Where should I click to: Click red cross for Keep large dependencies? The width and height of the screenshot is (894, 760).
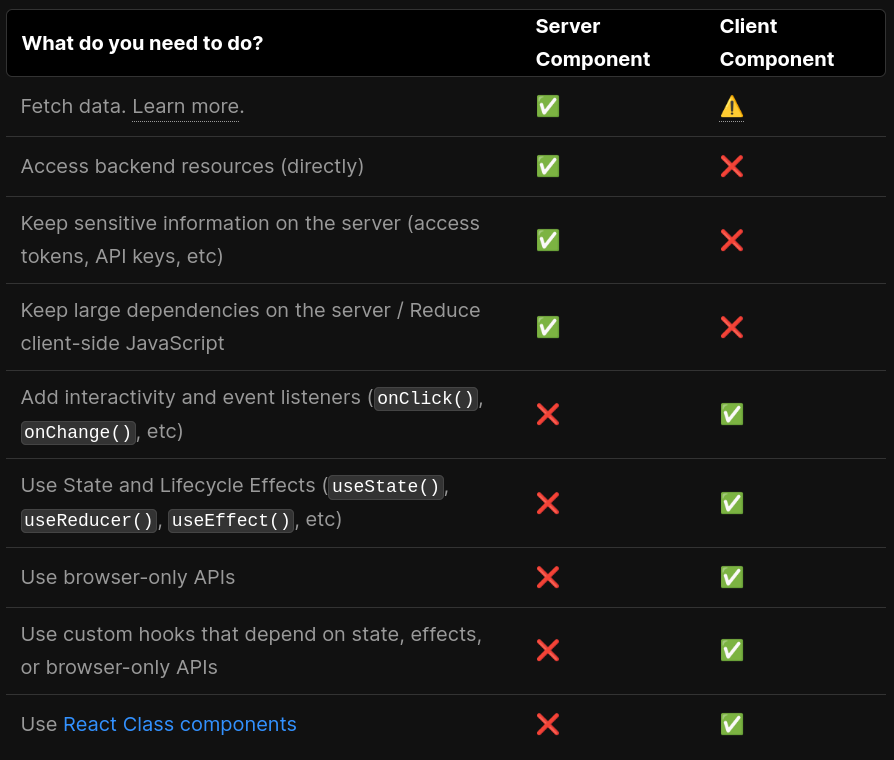pos(732,327)
